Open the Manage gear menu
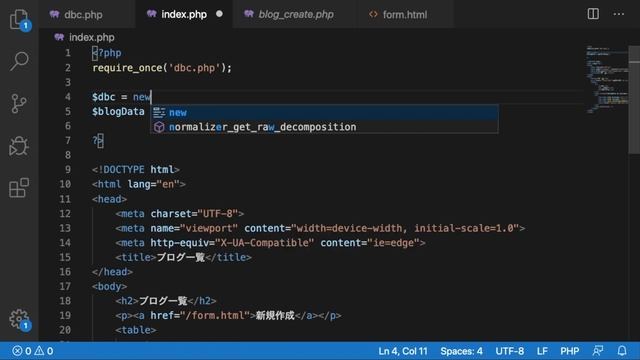The image size is (640, 360). click(19, 319)
